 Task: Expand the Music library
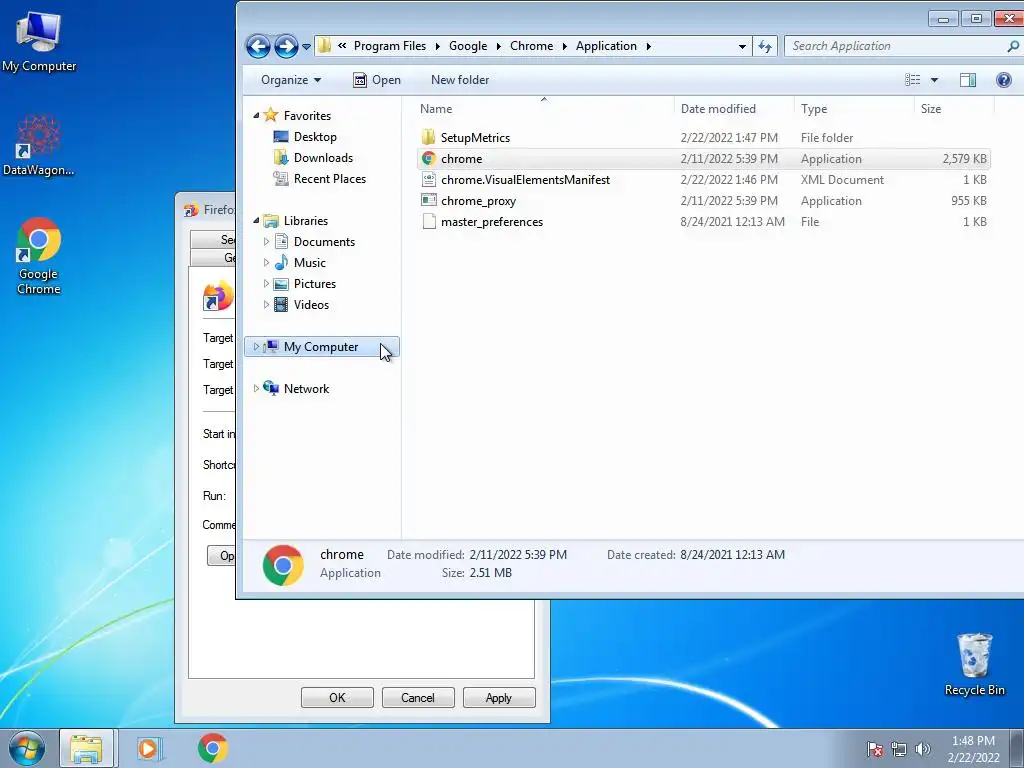tap(266, 263)
